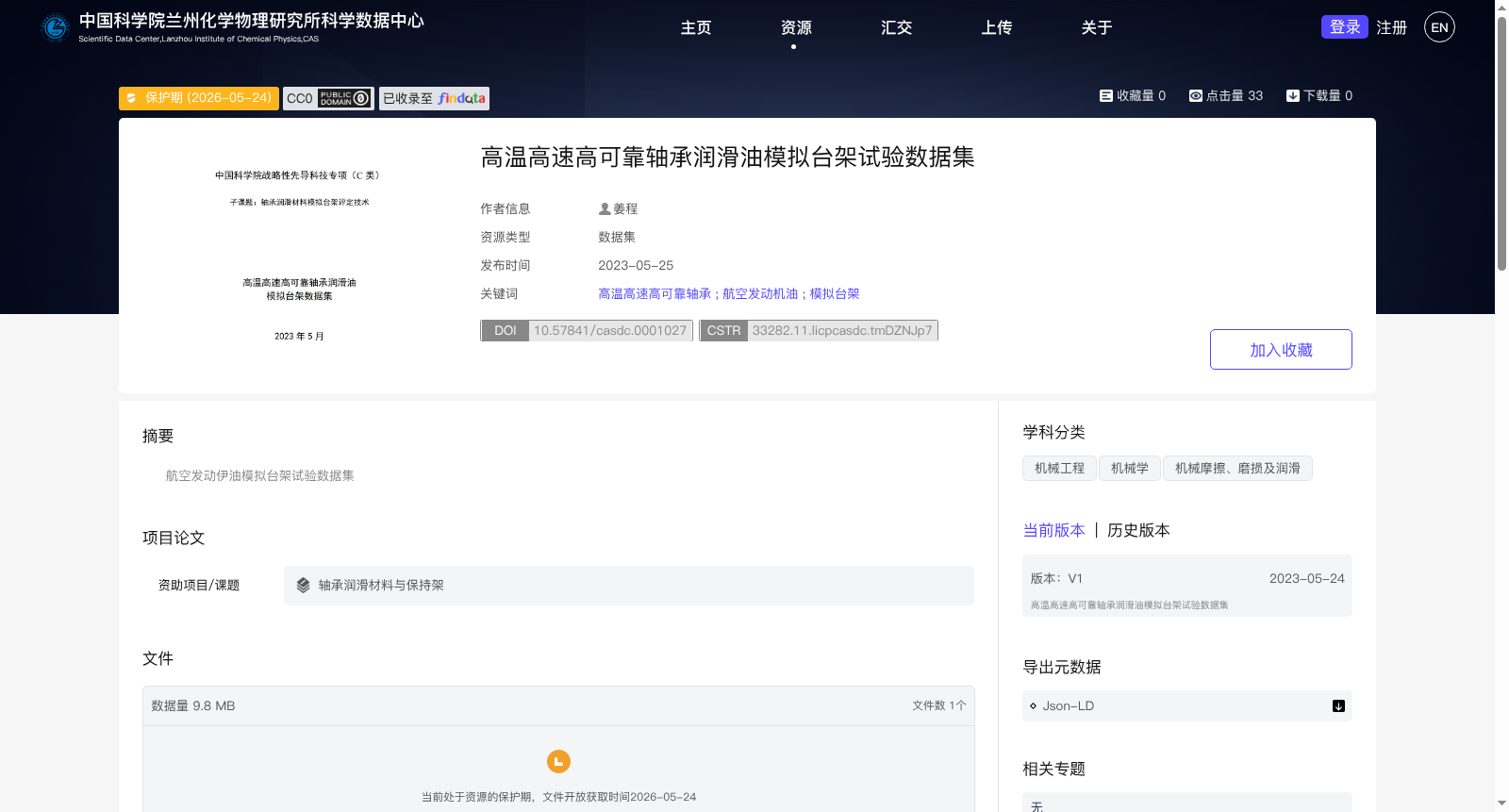This screenshot has width=1509, height=812.
Task: Open the 版本 V1 version entry
Action: [1187, 586]
